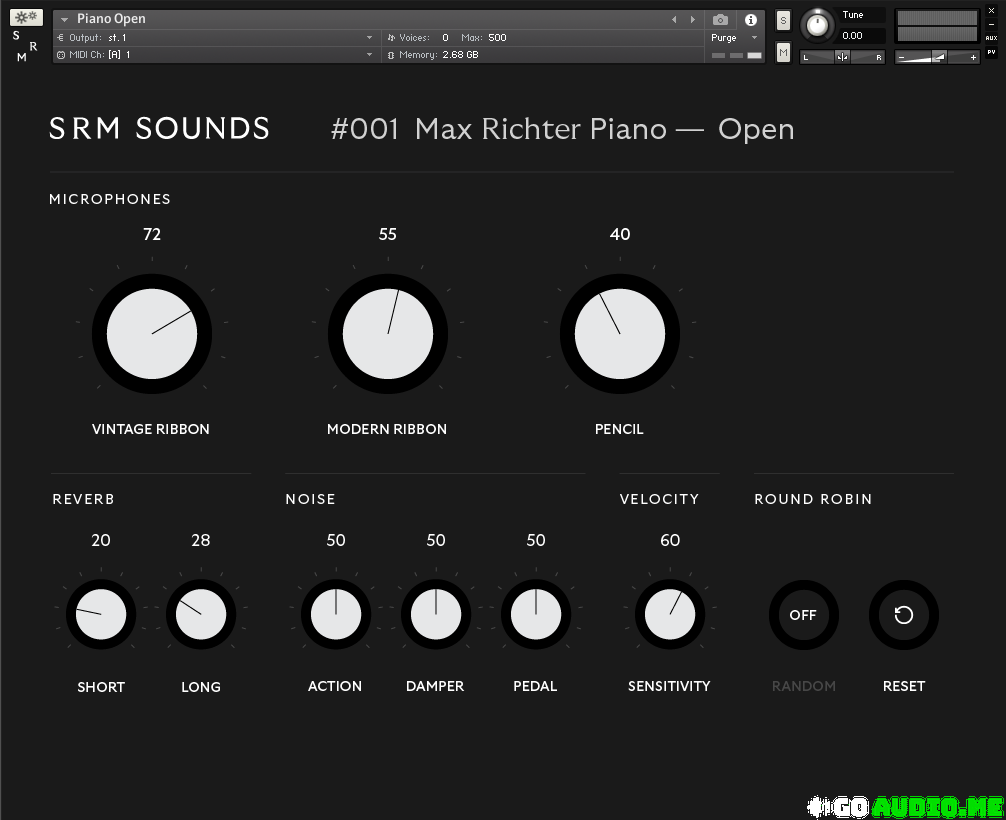The width and height of the screenshot is (1006, 820).
Task: Click the Memory chip icon
Action: click(x=391, y=55)
